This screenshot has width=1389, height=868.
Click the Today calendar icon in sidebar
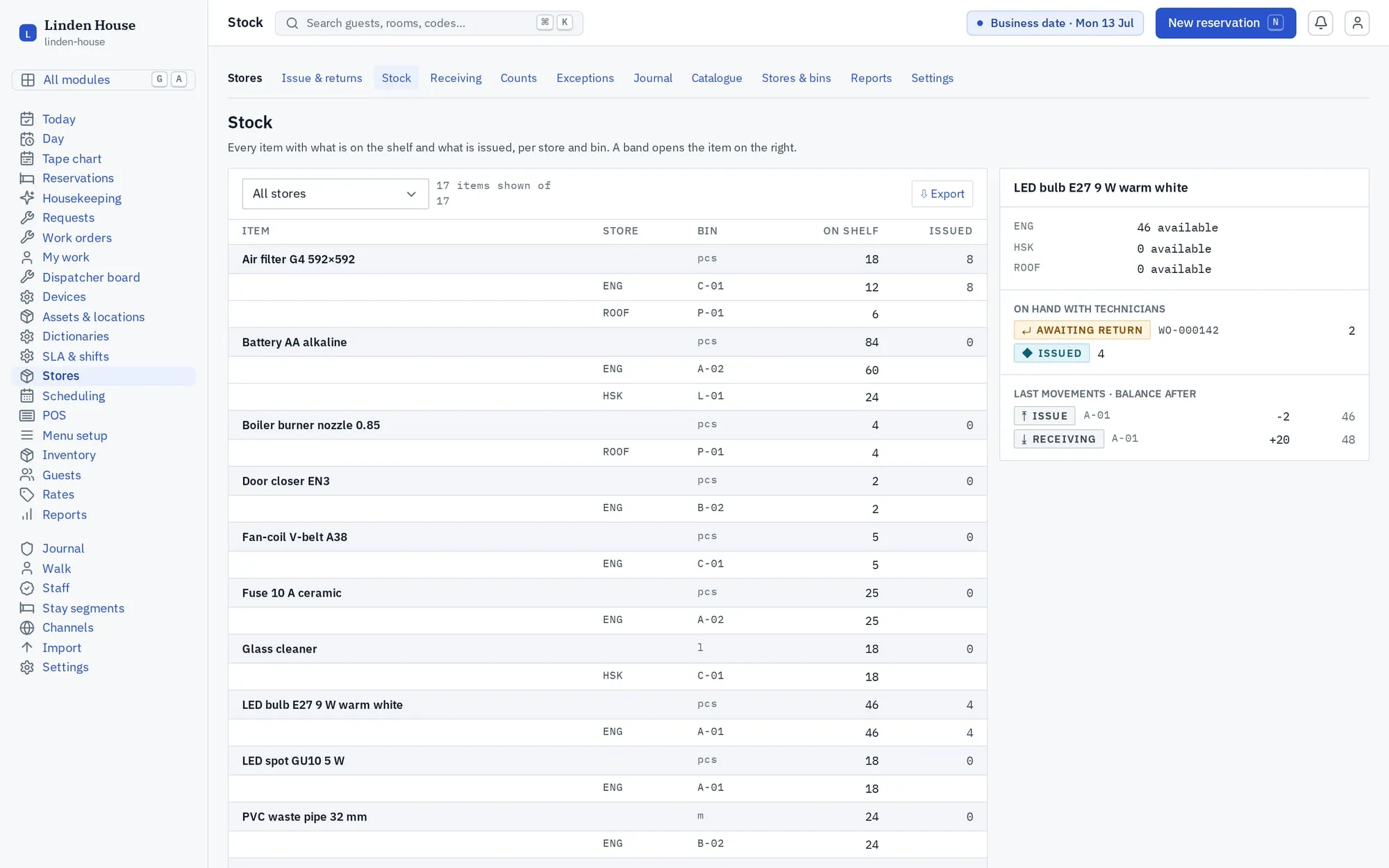click(27, 119)
